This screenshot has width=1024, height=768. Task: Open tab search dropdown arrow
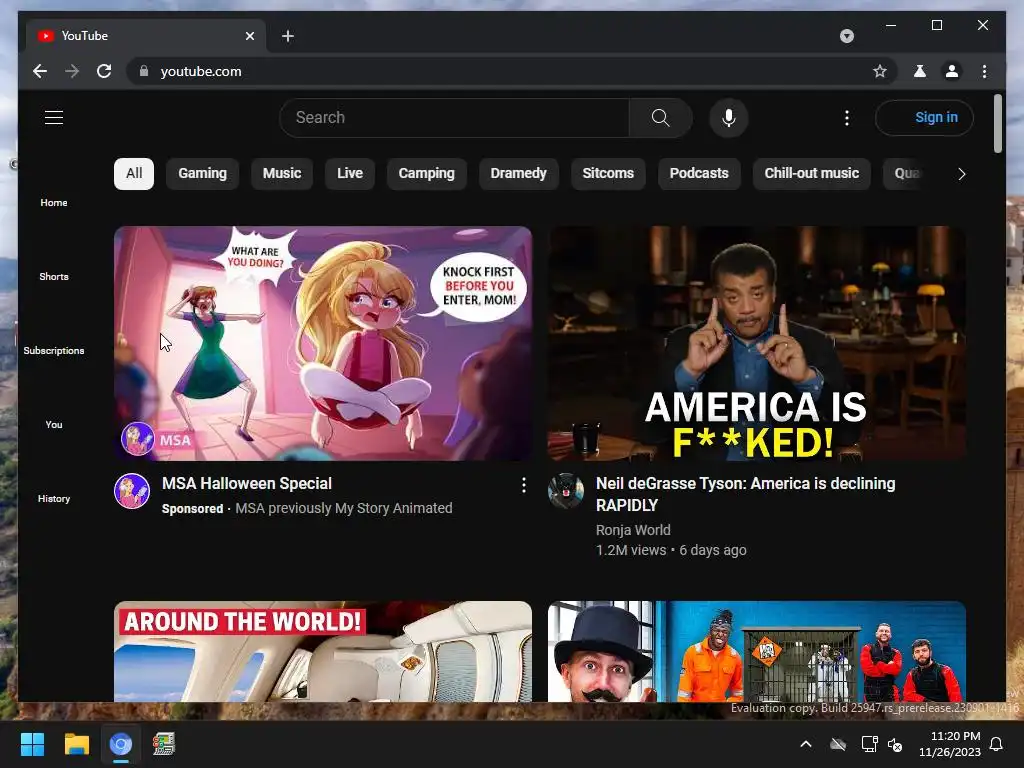click(846, 36)
